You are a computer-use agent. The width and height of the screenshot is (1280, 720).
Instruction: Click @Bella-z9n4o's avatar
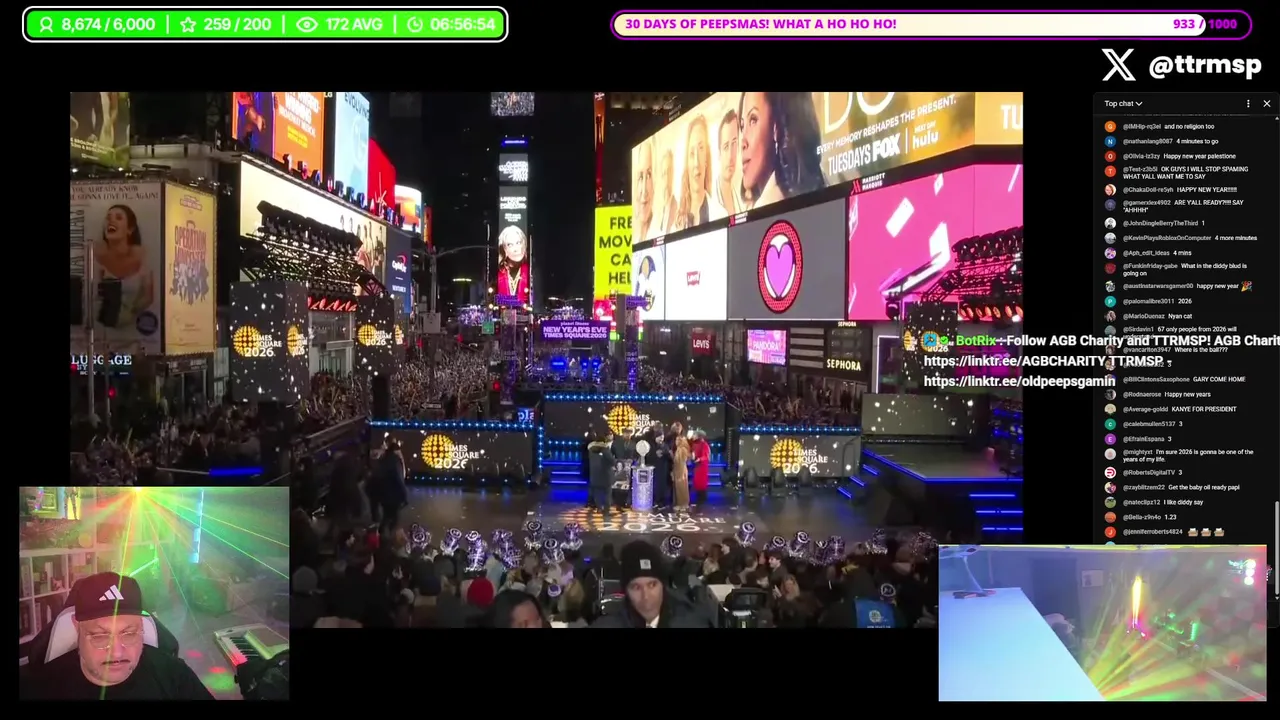pyautogui.click(x=1110, y=517)
